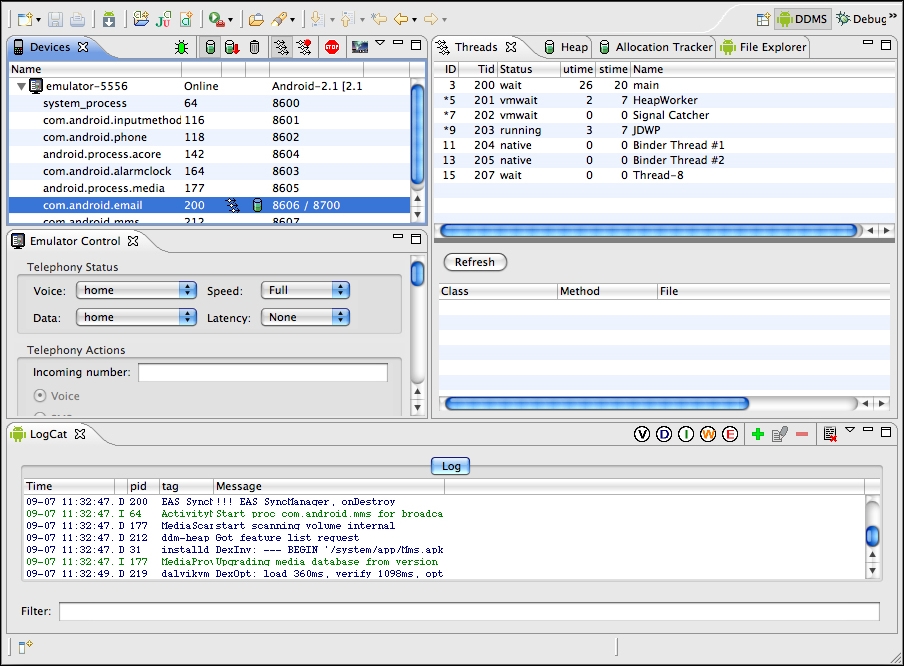Toggle Update Heap icon in Devices panel

(210, 47)
